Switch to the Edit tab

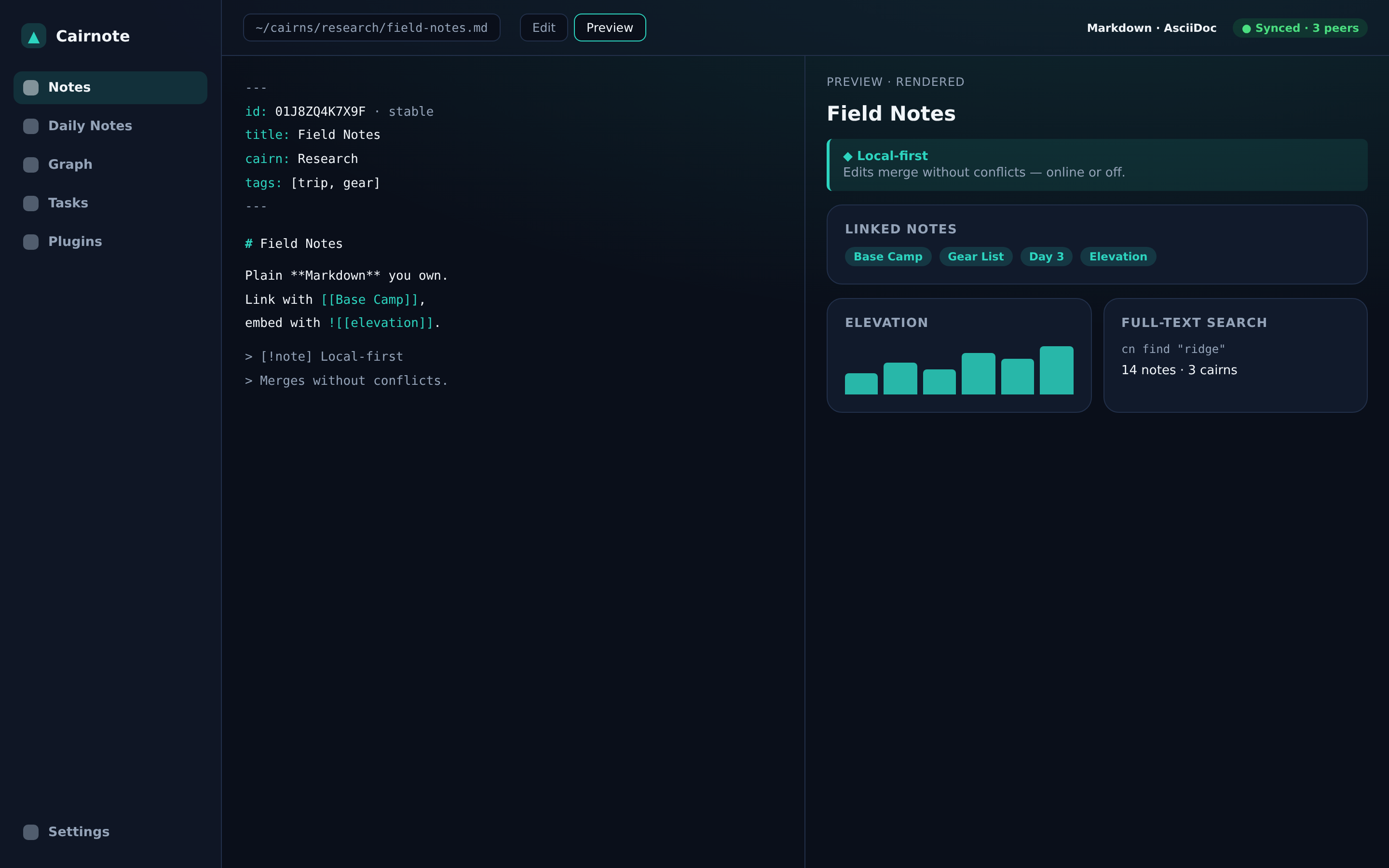click(x=544, y=27)
